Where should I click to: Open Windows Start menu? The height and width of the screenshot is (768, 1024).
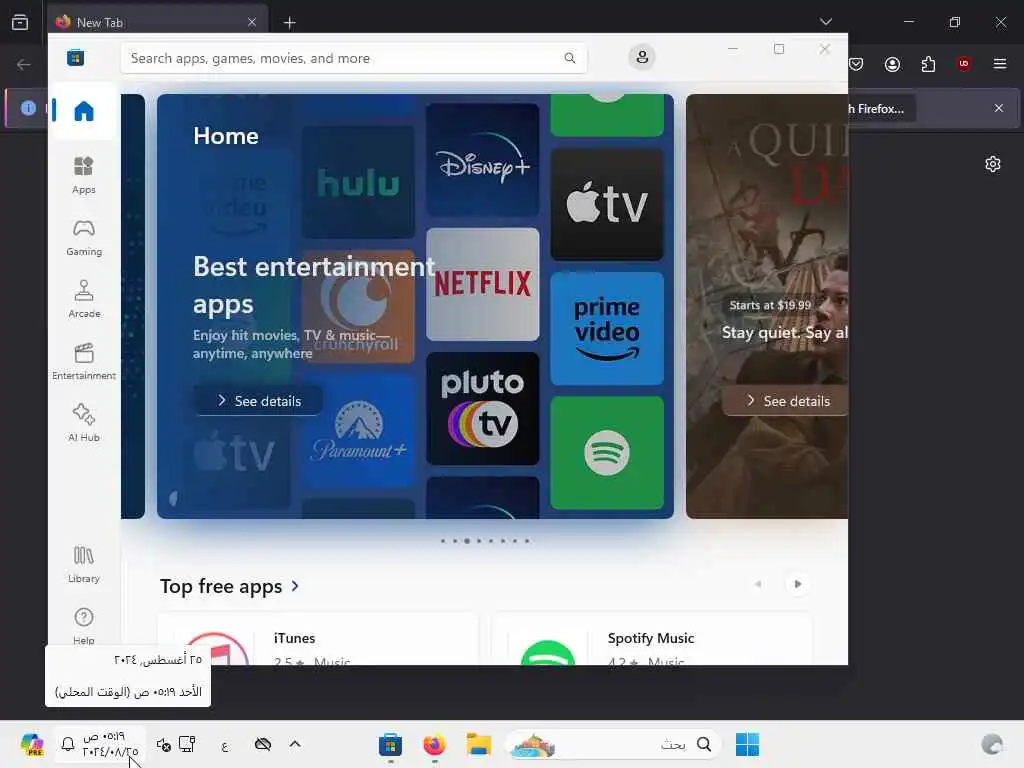tap(747, 744)
